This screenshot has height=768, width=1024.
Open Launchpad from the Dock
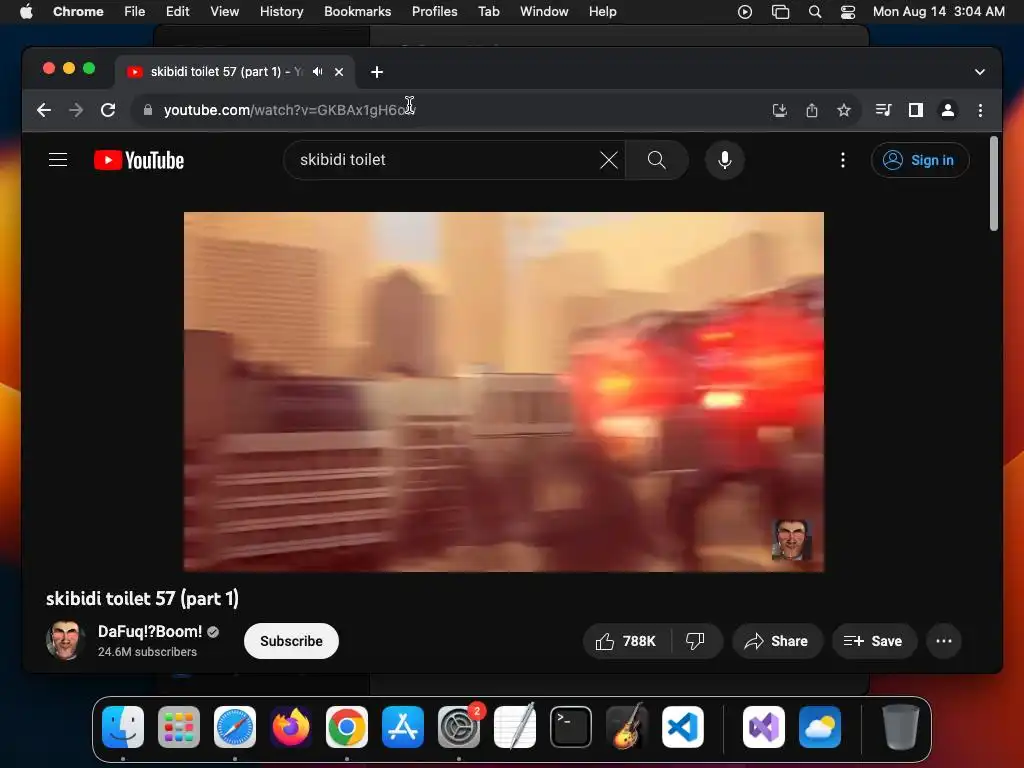pyautogui.click(x=179, y=727)
